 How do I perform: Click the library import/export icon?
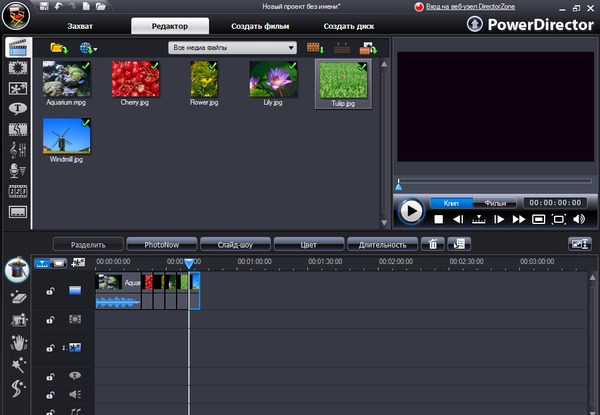pyautogui.click(x=368, y=48)
